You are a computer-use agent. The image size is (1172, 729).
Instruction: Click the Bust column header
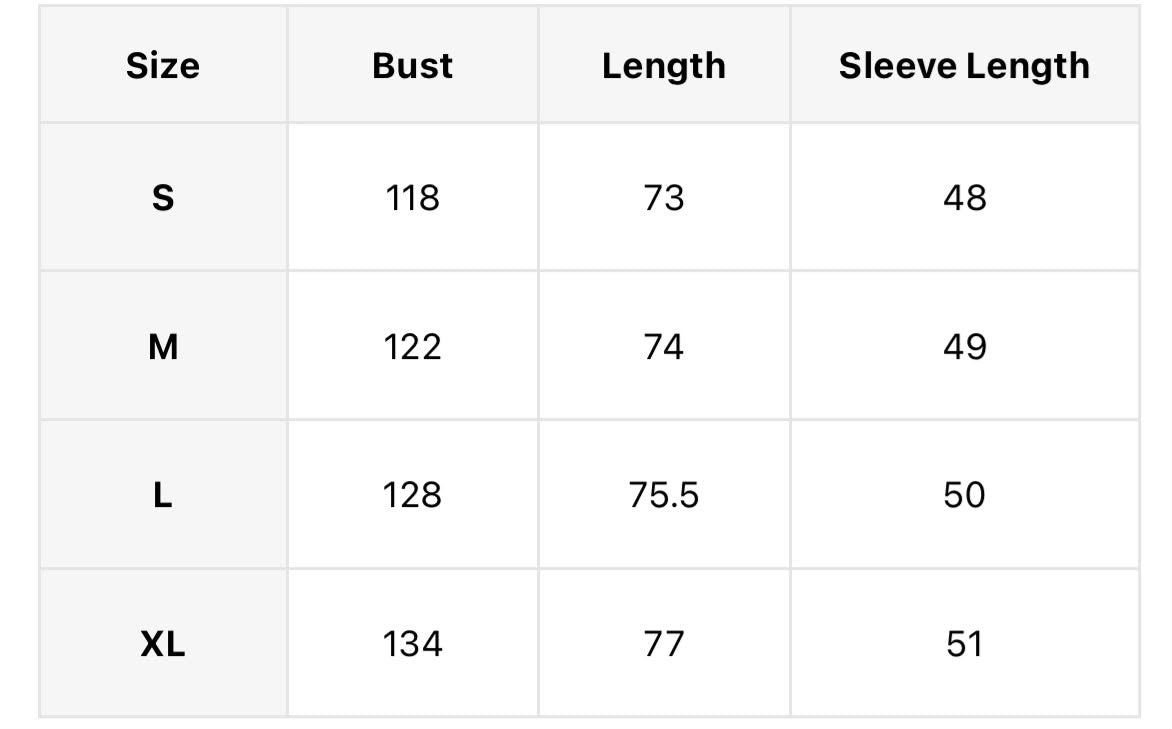(413, 66)
